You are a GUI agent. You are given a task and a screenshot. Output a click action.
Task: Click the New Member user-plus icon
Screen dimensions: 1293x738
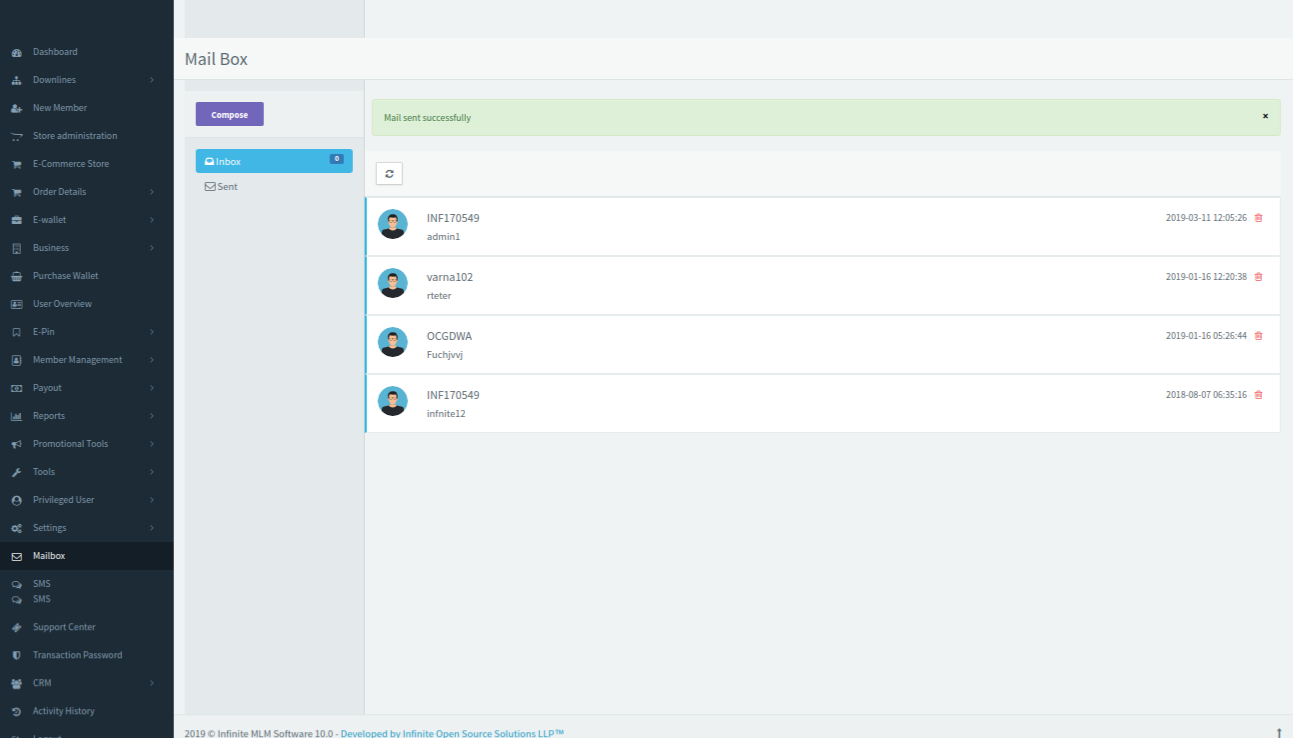click(16, 108)
